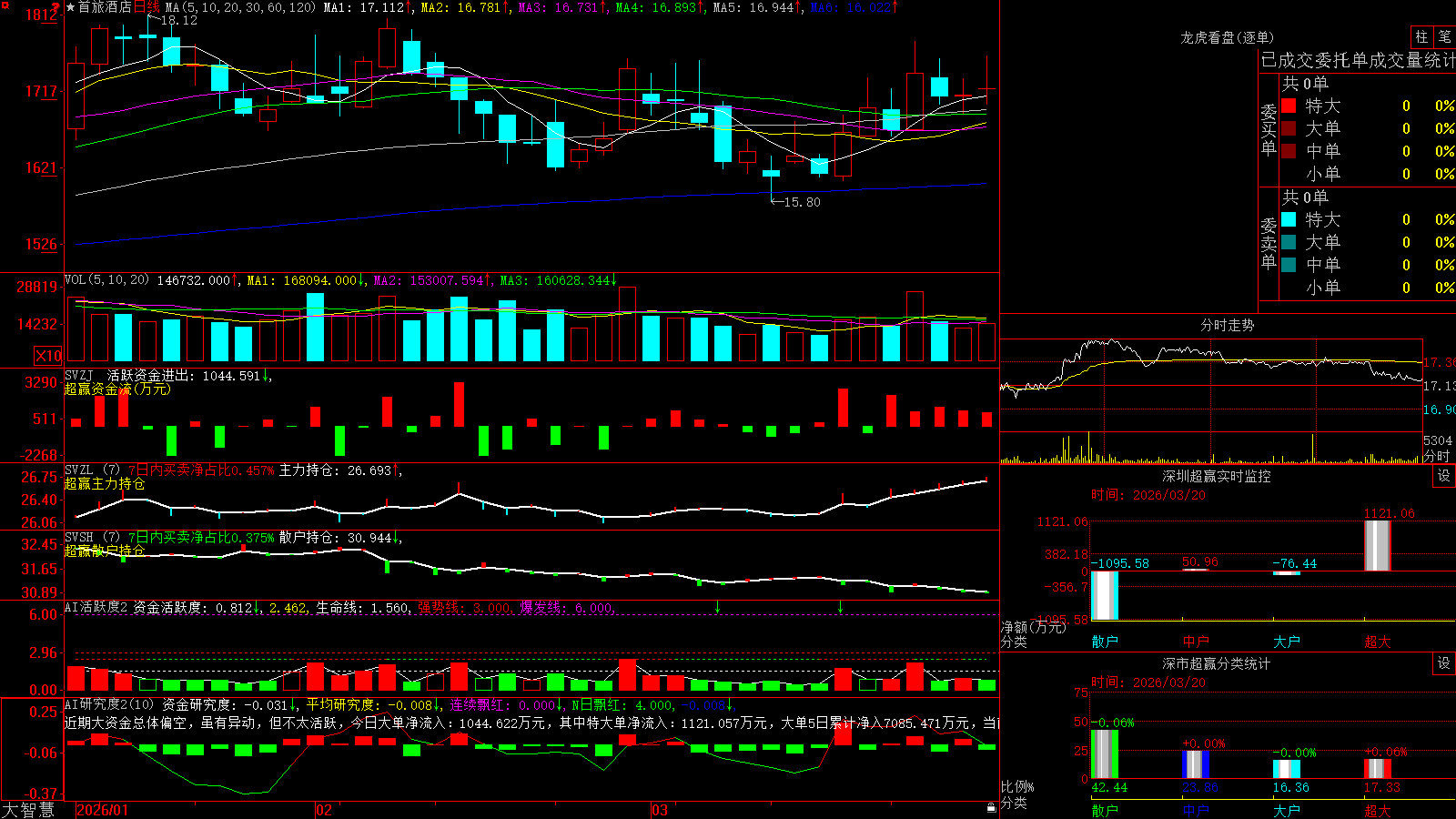Click the 03 month marker on the time axis
Screen dimensions: 1456x819
[660, 810]
